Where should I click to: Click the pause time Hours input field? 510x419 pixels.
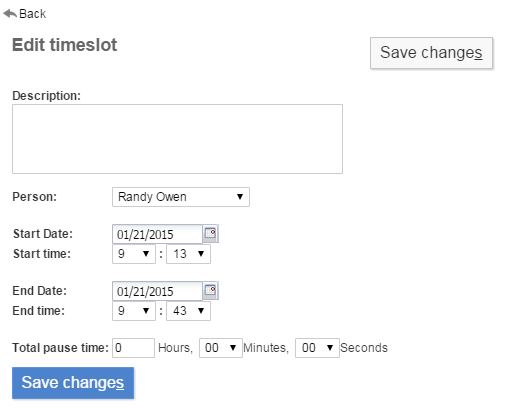(x=133, y=348)
